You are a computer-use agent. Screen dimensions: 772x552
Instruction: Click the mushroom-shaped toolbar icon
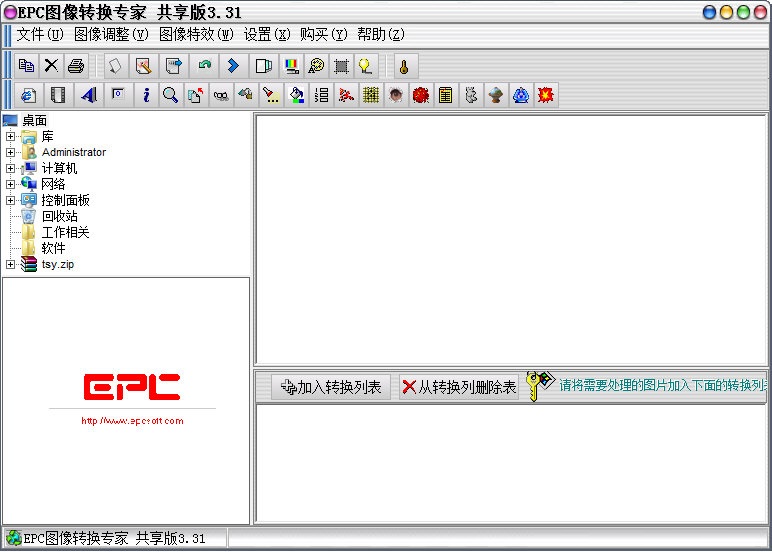pos(496,95)
